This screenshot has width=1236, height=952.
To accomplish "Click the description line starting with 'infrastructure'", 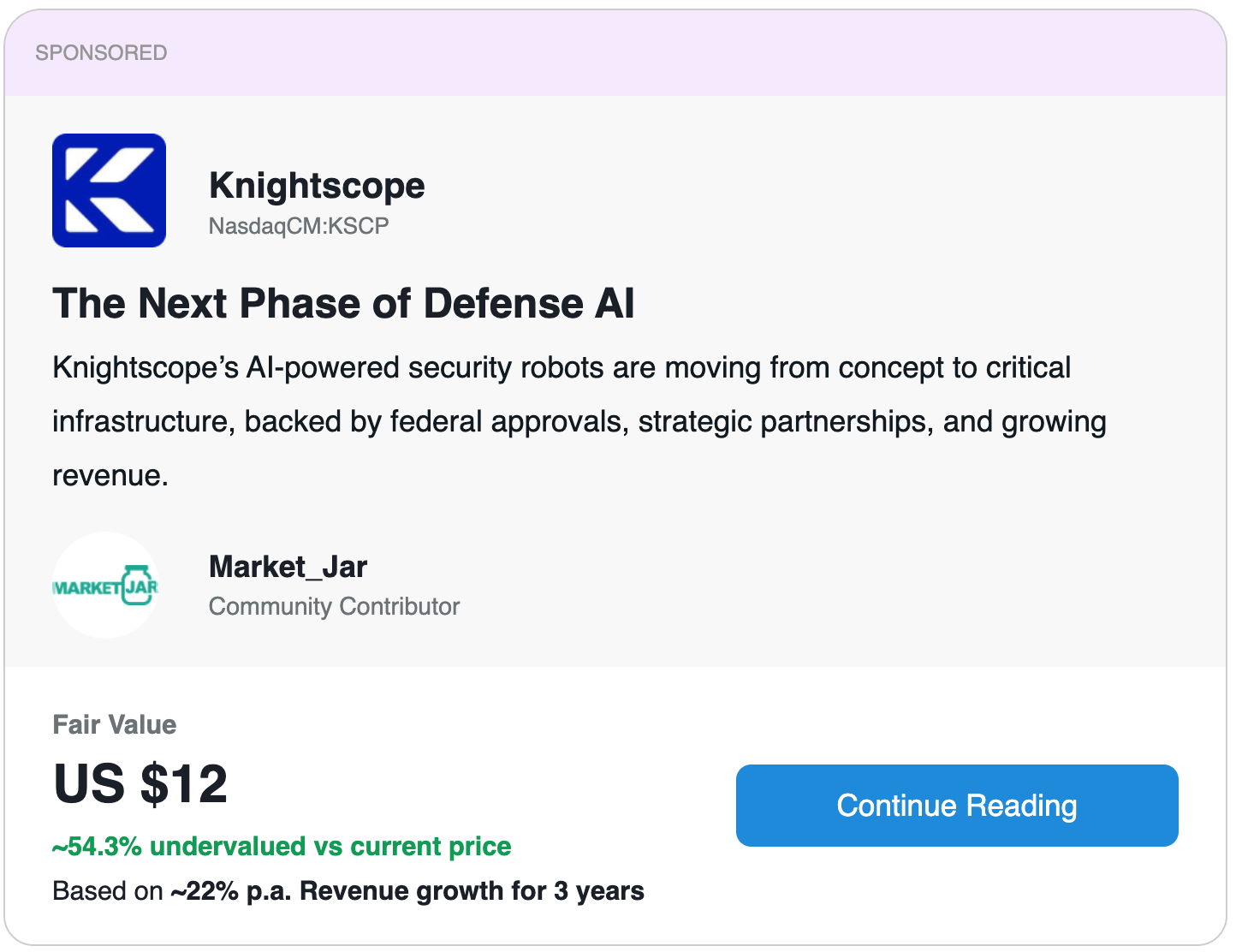I will click(x=579, y=422).
